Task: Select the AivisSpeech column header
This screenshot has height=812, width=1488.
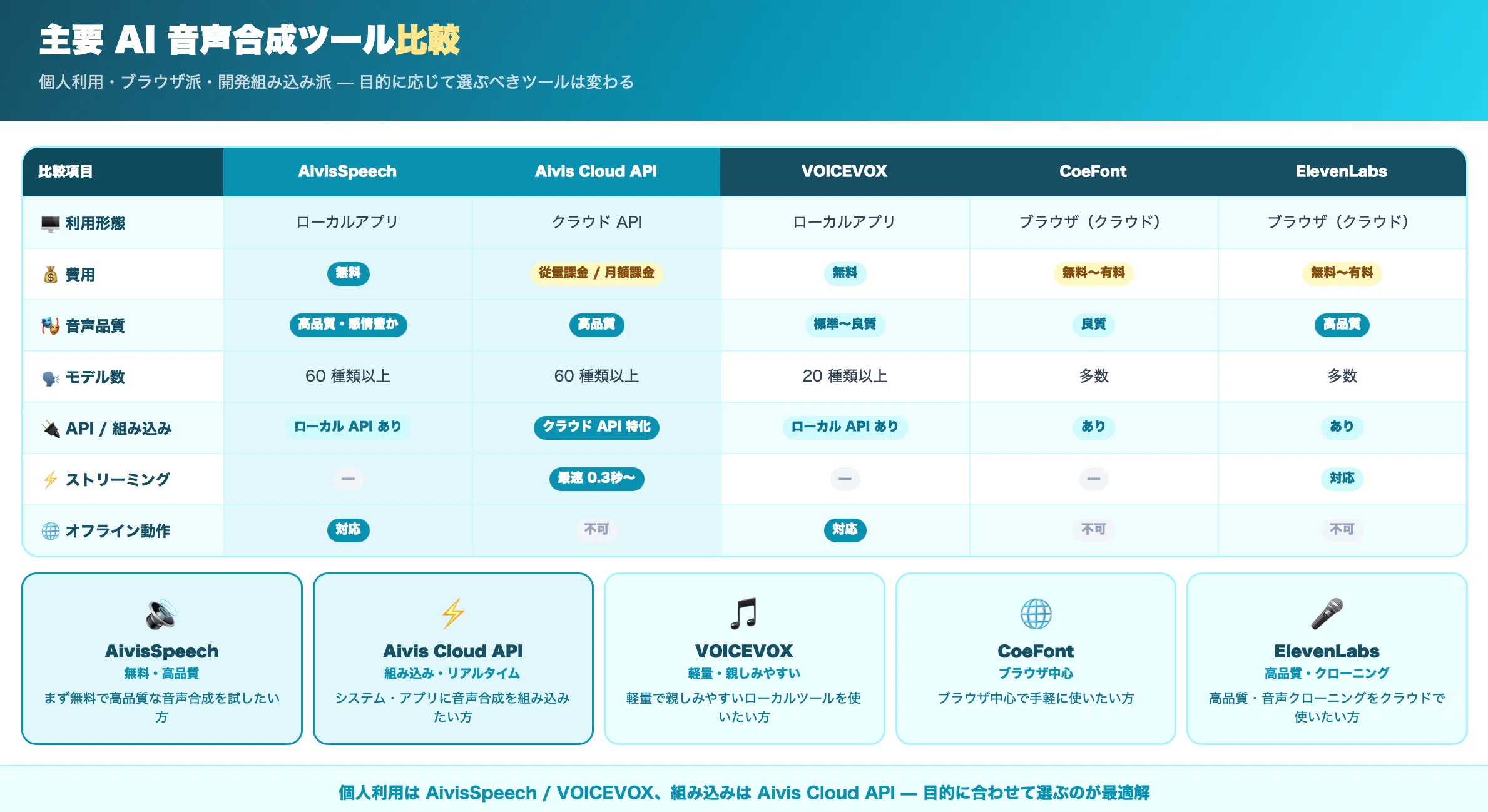Action: coord(347,171)
